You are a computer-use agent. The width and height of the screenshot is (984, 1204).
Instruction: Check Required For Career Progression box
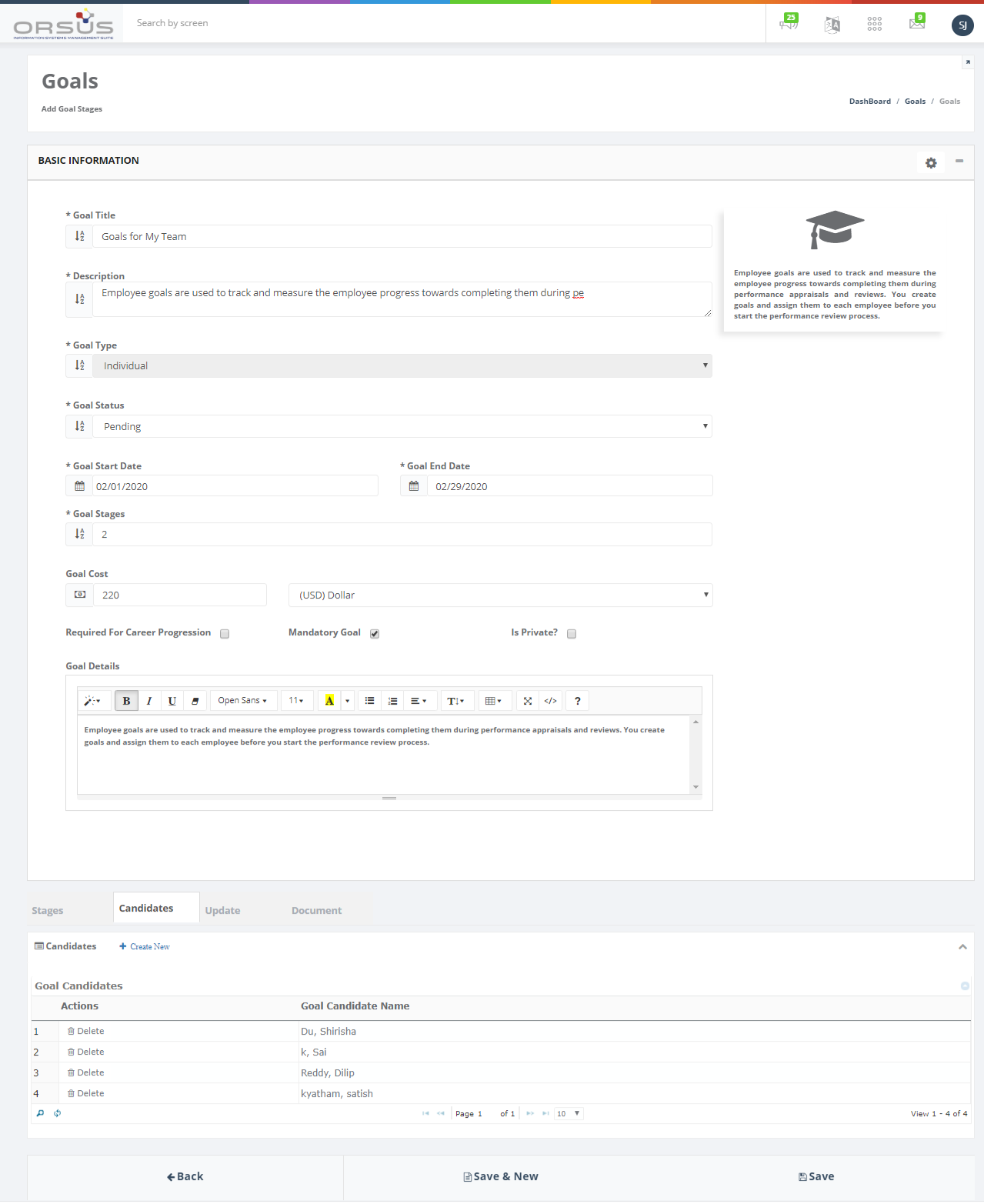[x=225, y=634]
